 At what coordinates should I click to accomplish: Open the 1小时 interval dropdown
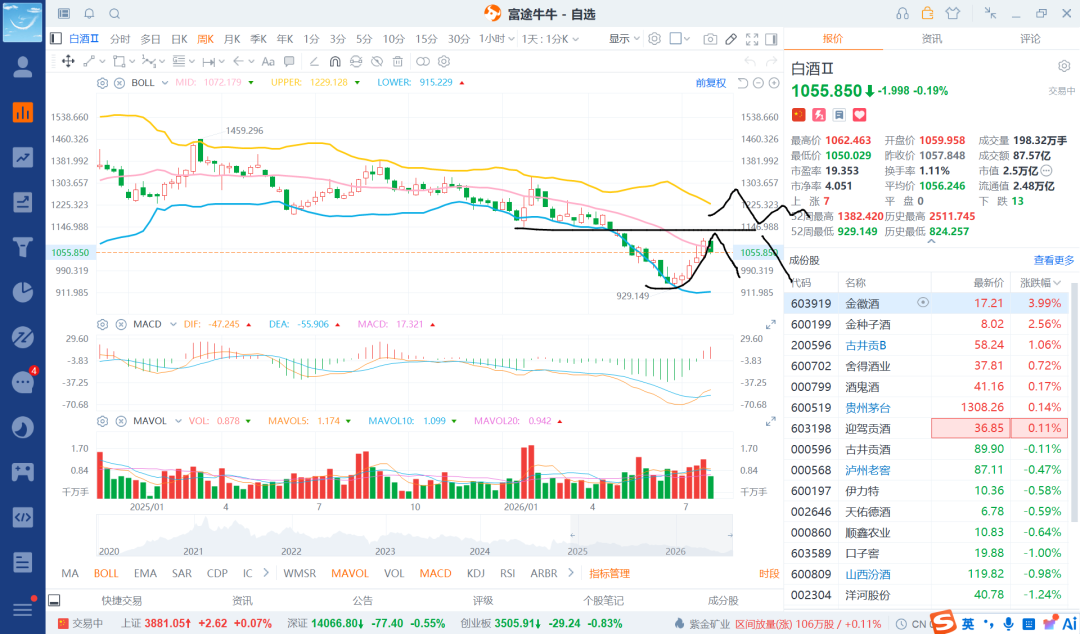pos(497,39)
